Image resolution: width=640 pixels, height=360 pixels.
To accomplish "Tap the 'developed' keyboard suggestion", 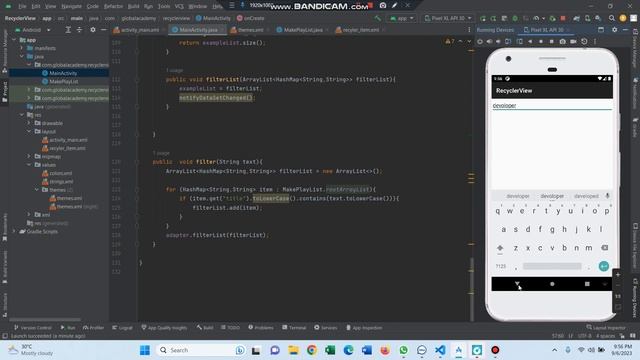I will tap(586, 196).
